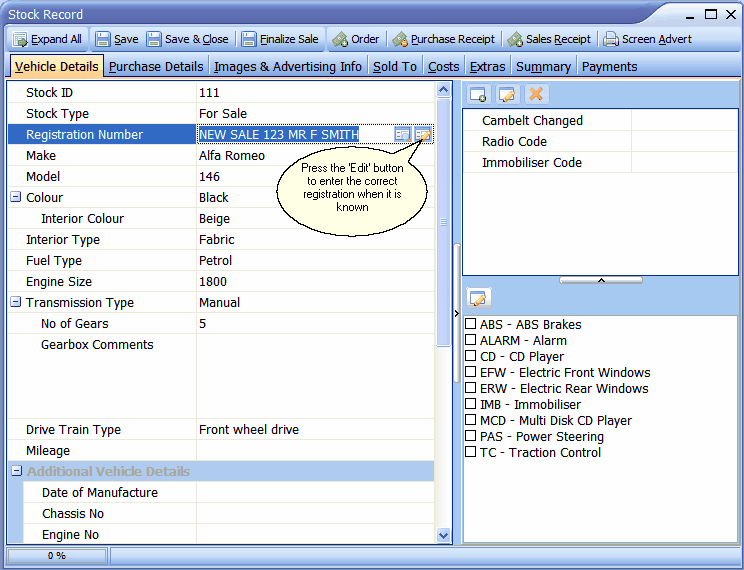Click the Interior Colour value Beige
The width and height of the screenshot is (744, 570).
[214, 219]
